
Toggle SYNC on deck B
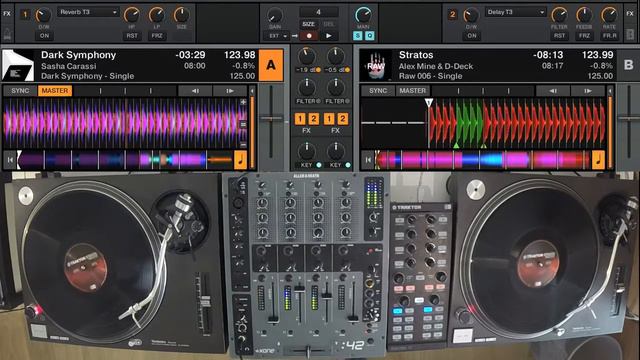378,91
